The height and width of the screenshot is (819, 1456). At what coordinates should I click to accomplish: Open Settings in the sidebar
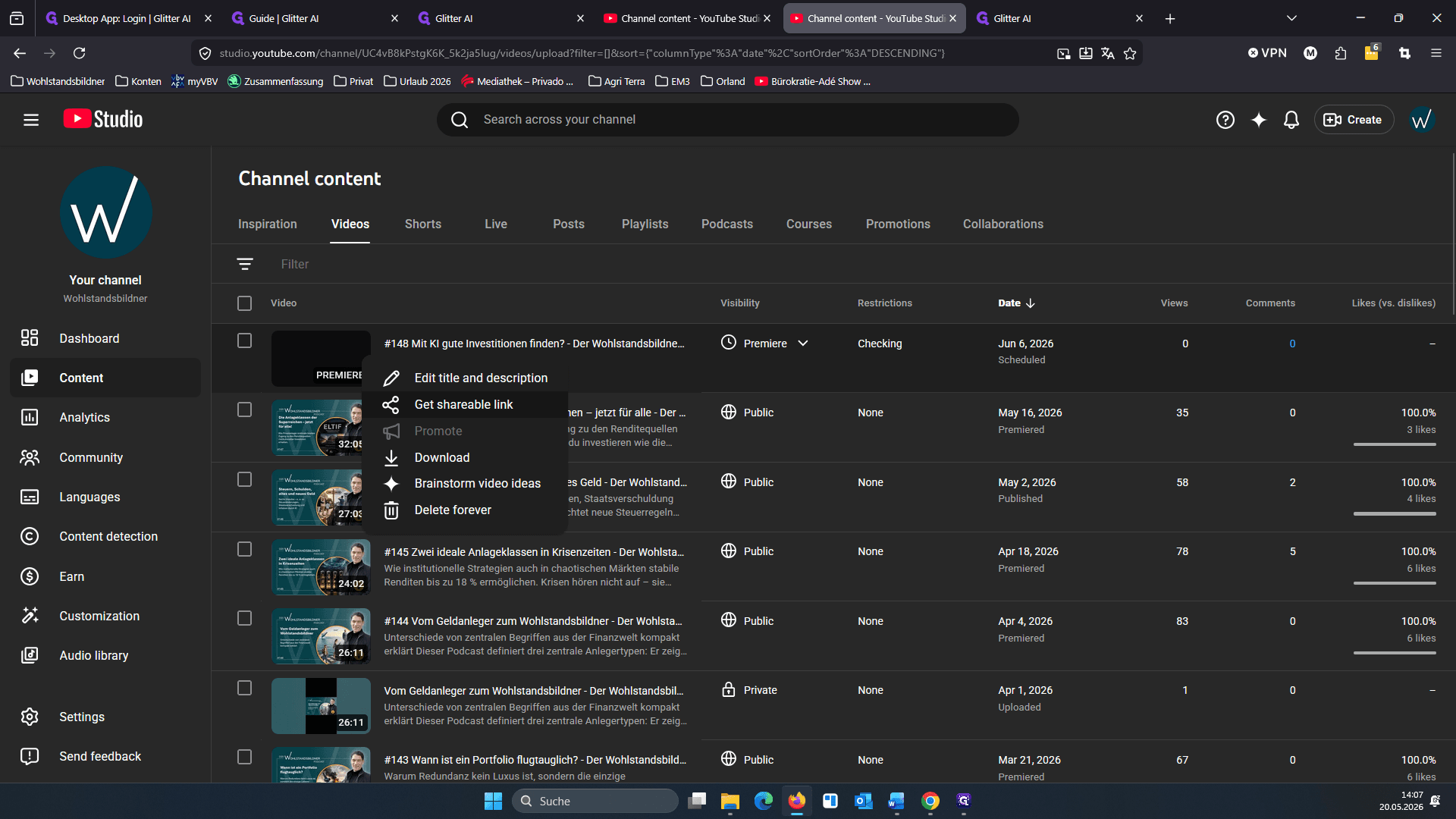(x=105, y=717)
